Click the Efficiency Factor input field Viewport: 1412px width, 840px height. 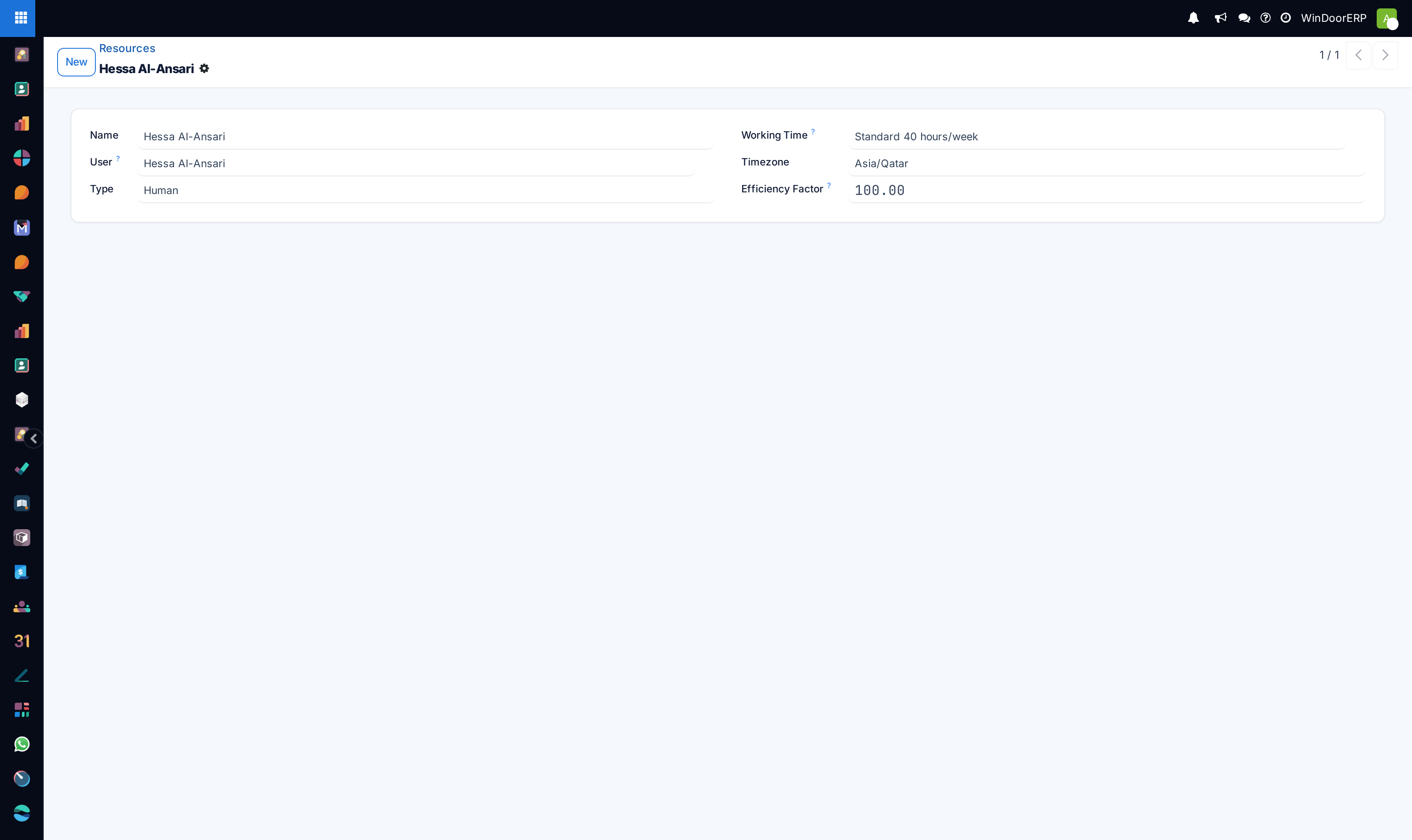tap(1107, 190)
